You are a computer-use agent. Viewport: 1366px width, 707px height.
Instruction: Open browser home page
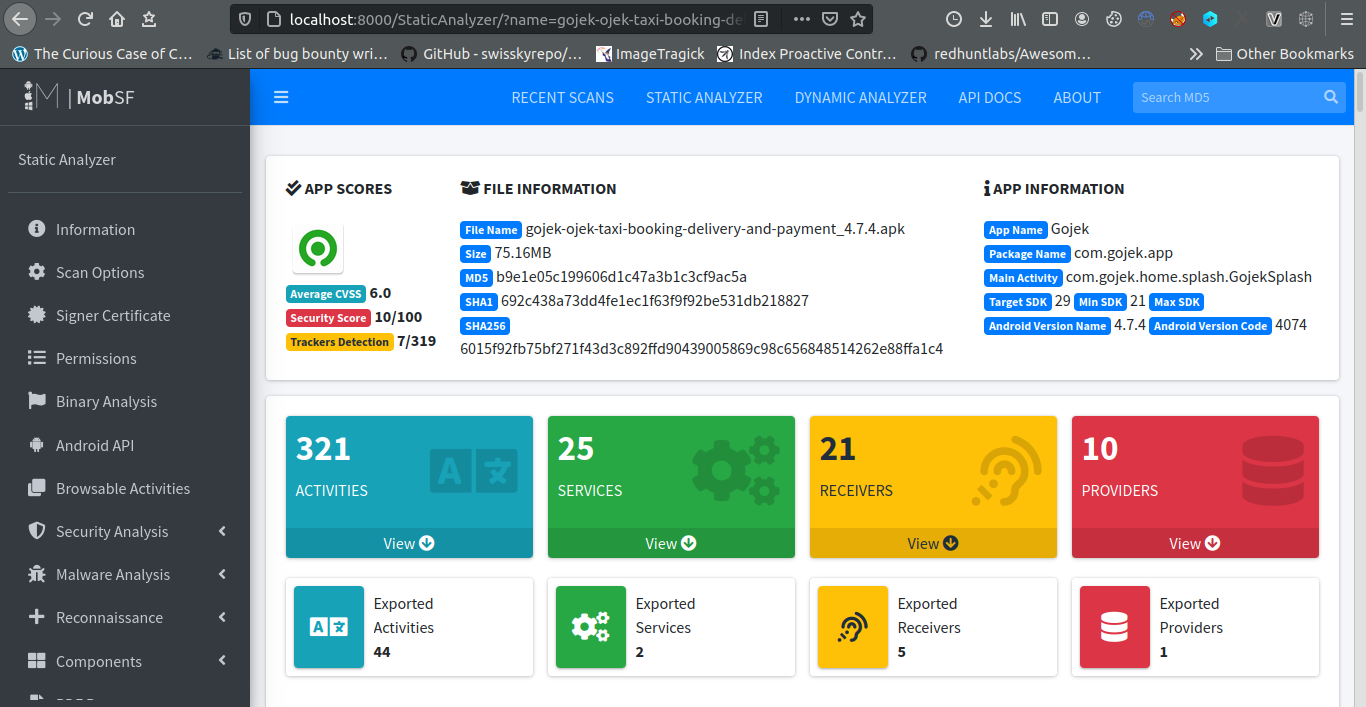117,18
